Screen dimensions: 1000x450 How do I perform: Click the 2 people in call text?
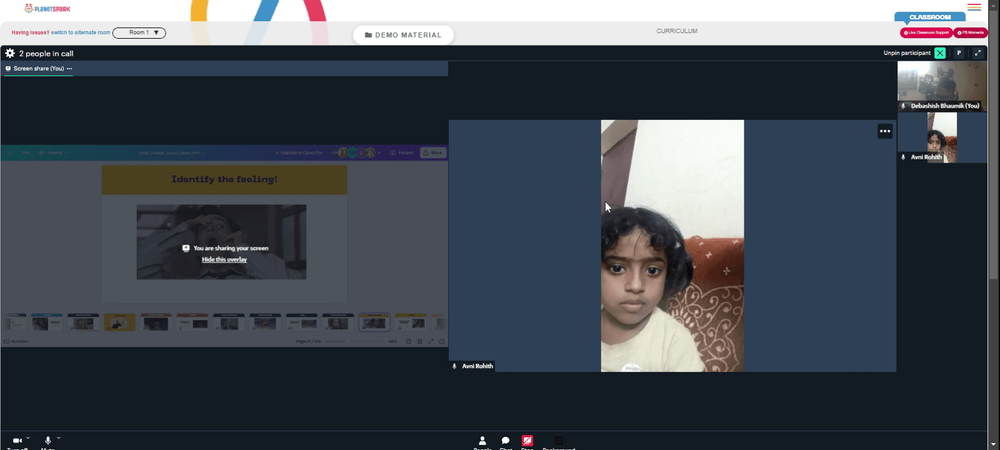[46, 54]
